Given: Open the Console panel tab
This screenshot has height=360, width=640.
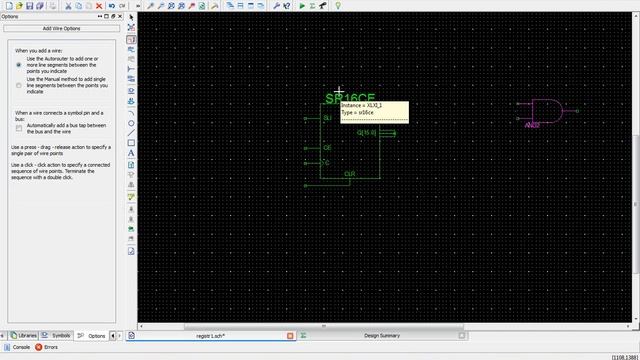Looking at the screenshot, I should coord(17,347).
